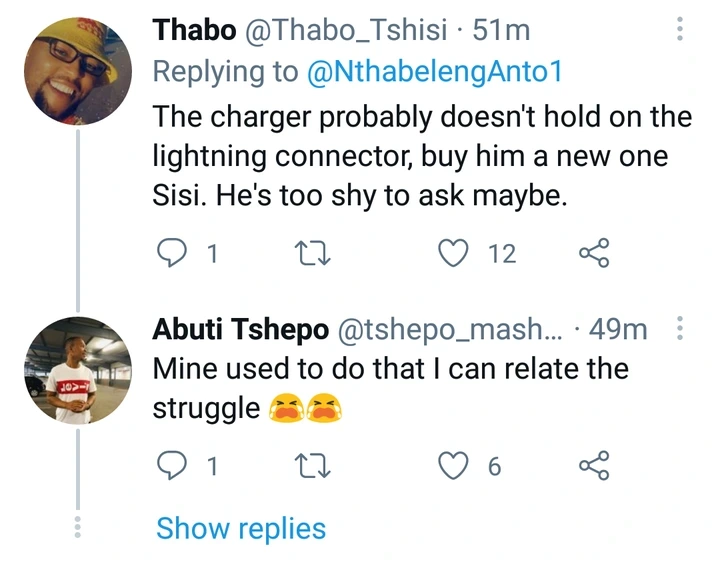Open more options on Abuti Tshepo's tweet

(x=680, y=328)
